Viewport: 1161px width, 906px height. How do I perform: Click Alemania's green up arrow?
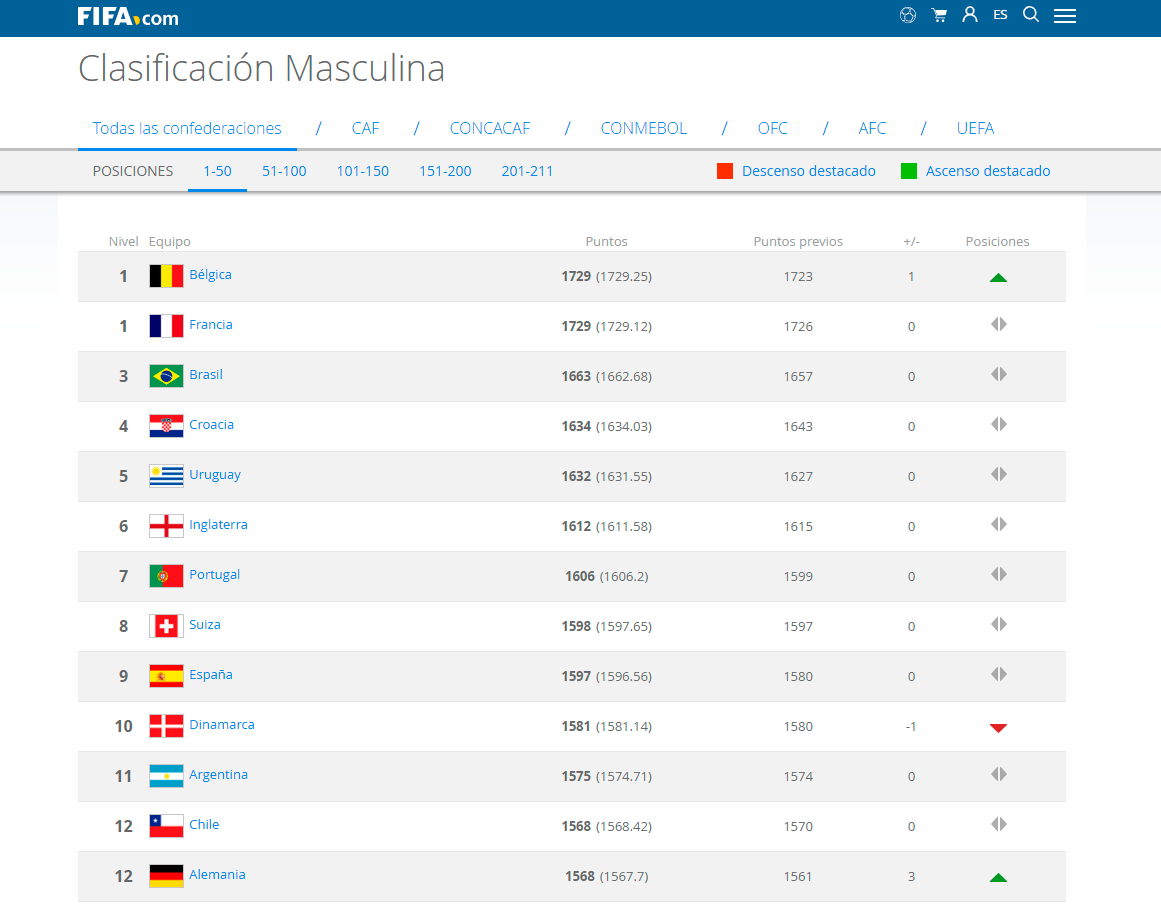[x=998, y=878]
